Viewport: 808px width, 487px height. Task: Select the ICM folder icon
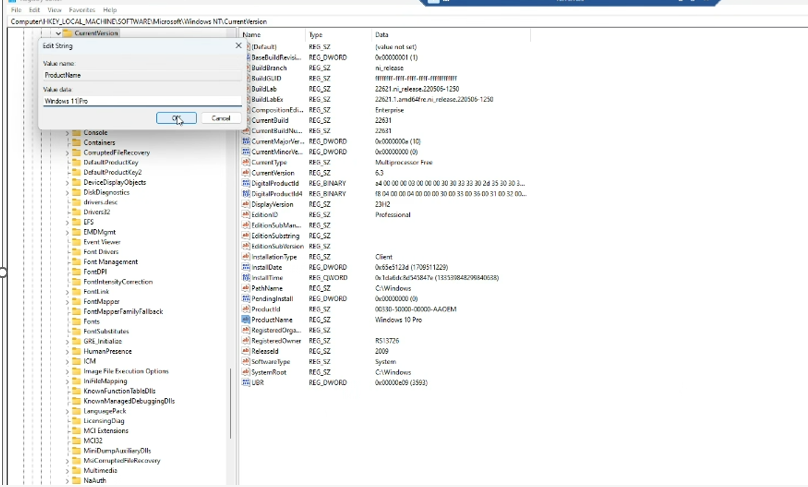coord(76,361)
